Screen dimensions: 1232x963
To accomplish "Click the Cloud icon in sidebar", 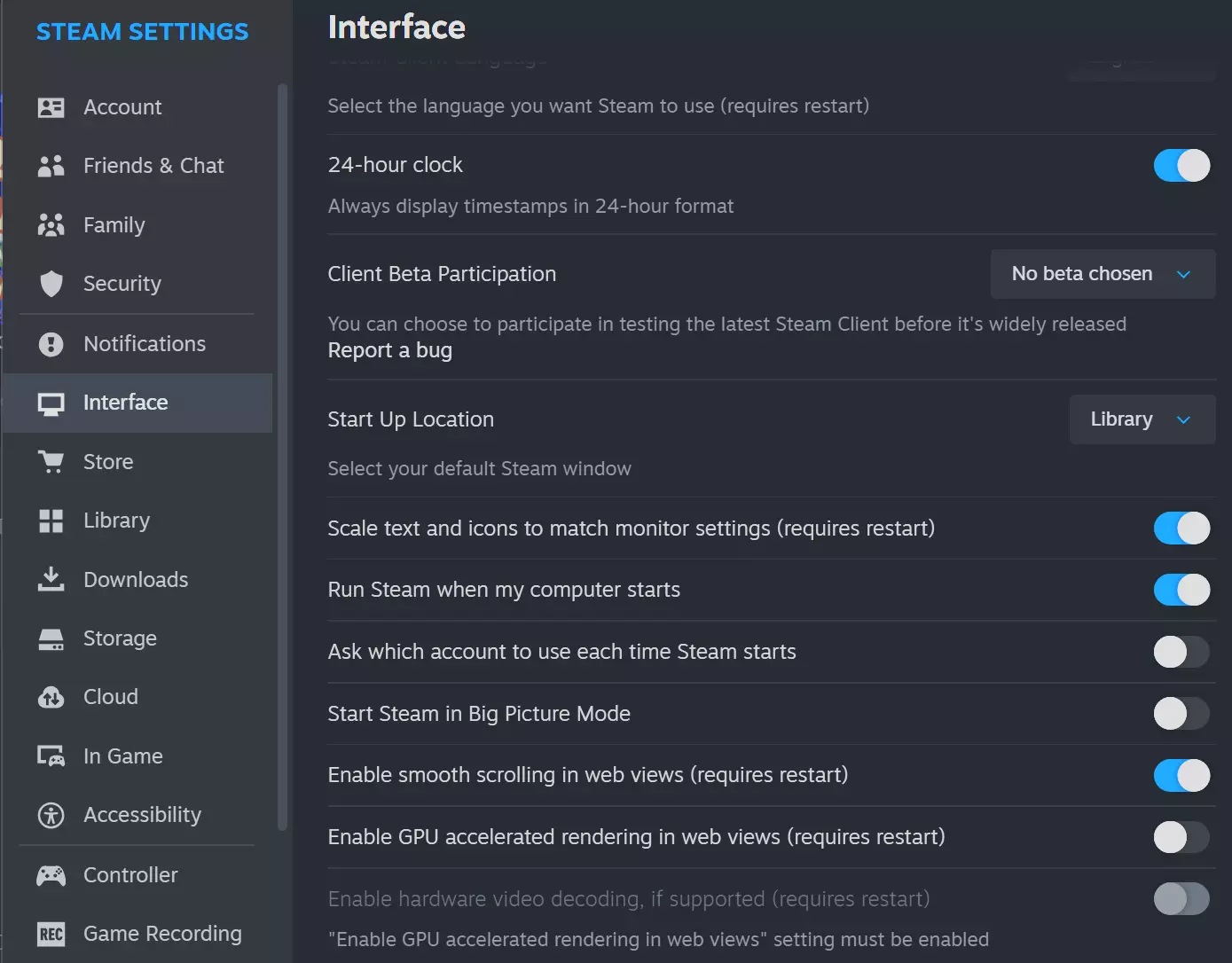I will tap(51, 697).
